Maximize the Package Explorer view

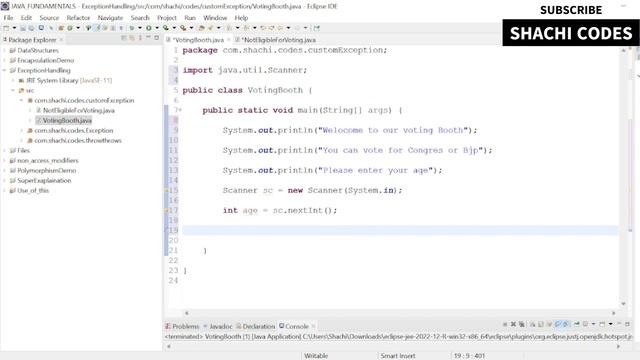point(157,38)
